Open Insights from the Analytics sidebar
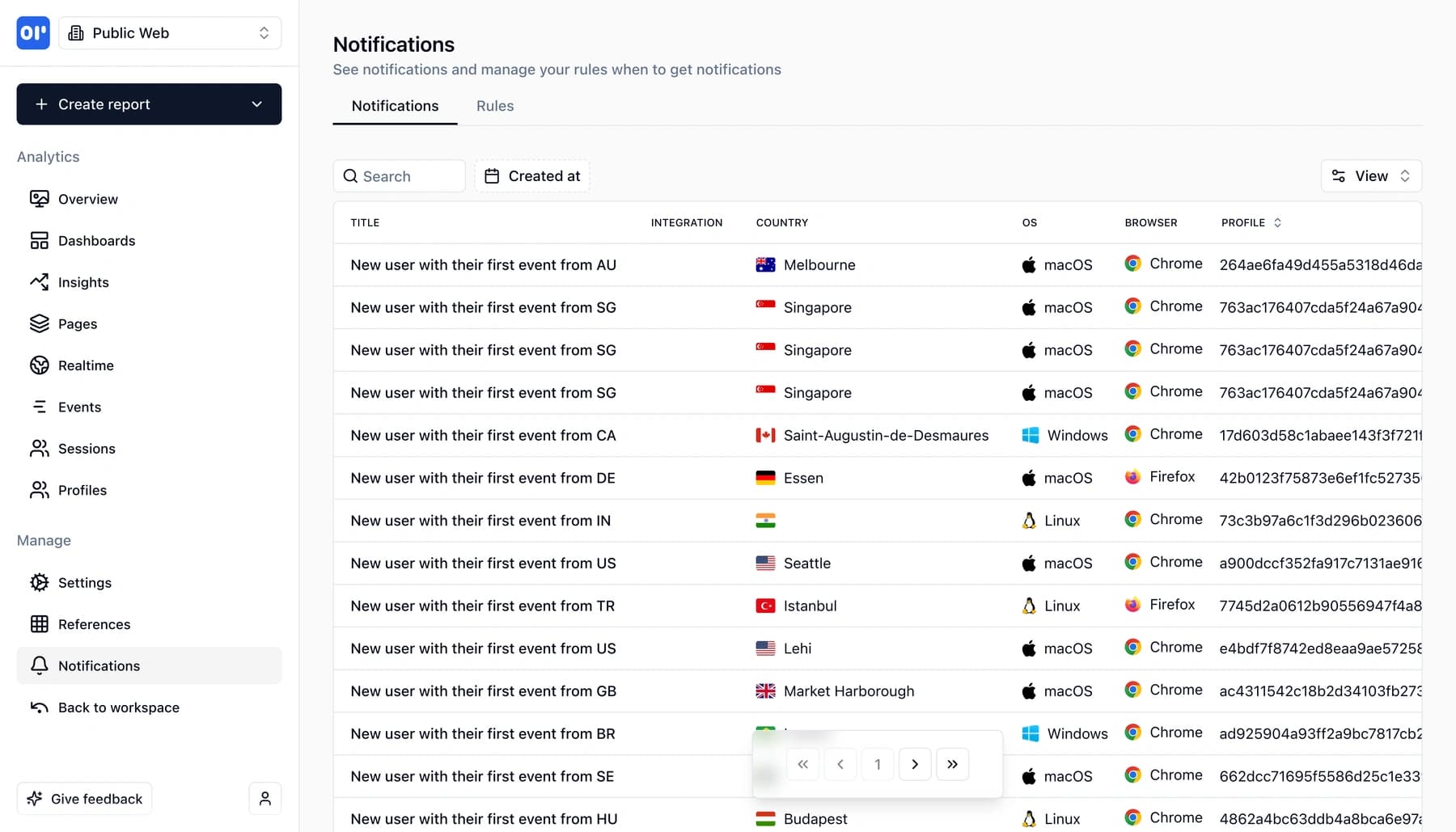1456x832 pixels. (83, 282)
